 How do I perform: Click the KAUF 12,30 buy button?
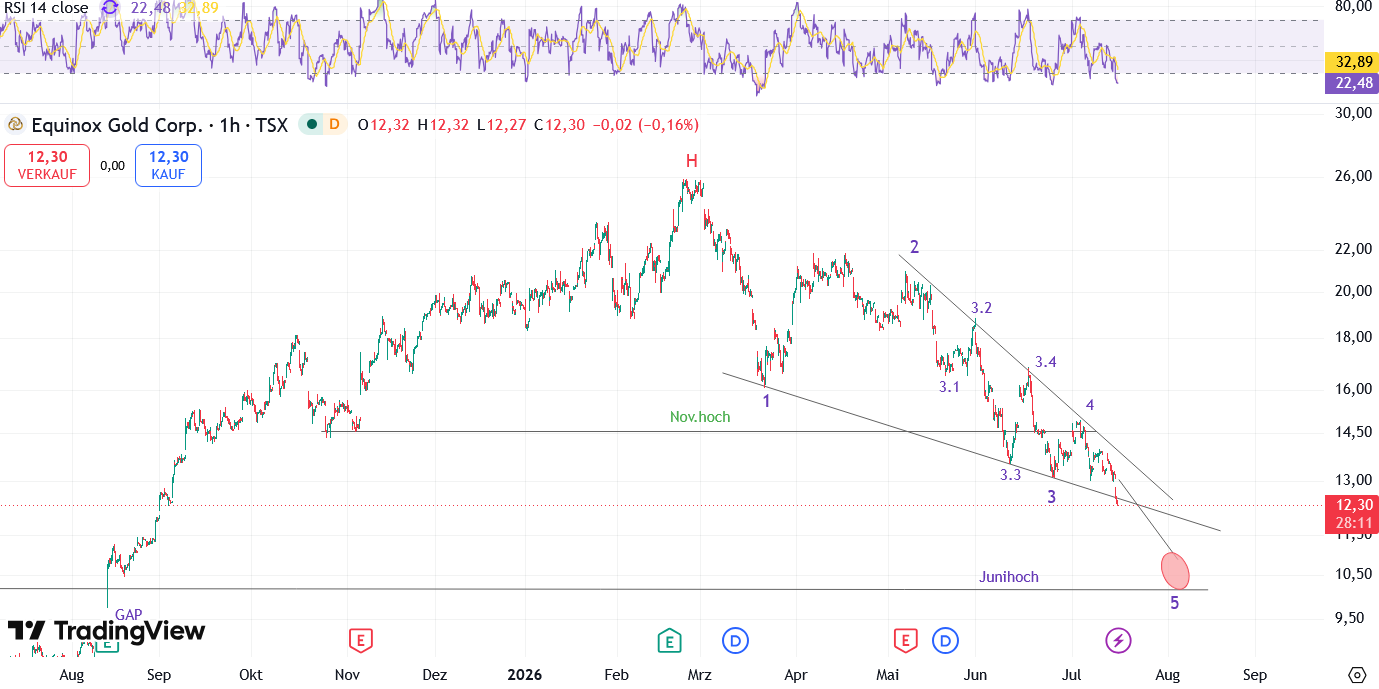coord(169,165)
